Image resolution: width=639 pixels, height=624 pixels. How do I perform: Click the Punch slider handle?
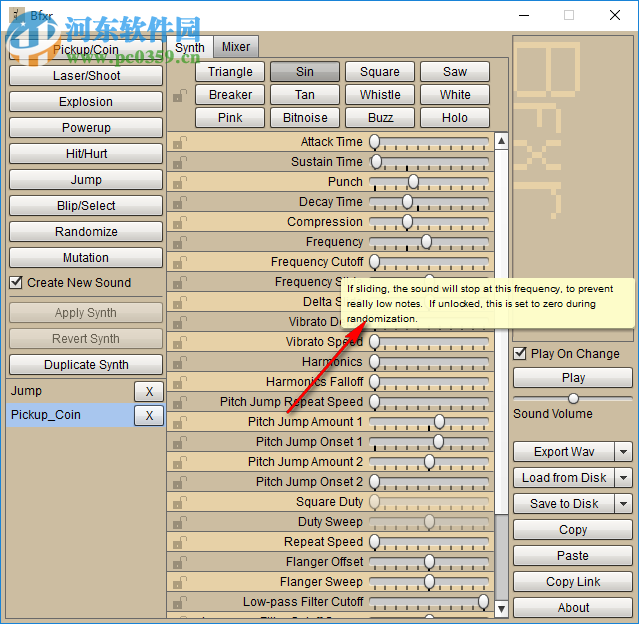click(413, 181)
